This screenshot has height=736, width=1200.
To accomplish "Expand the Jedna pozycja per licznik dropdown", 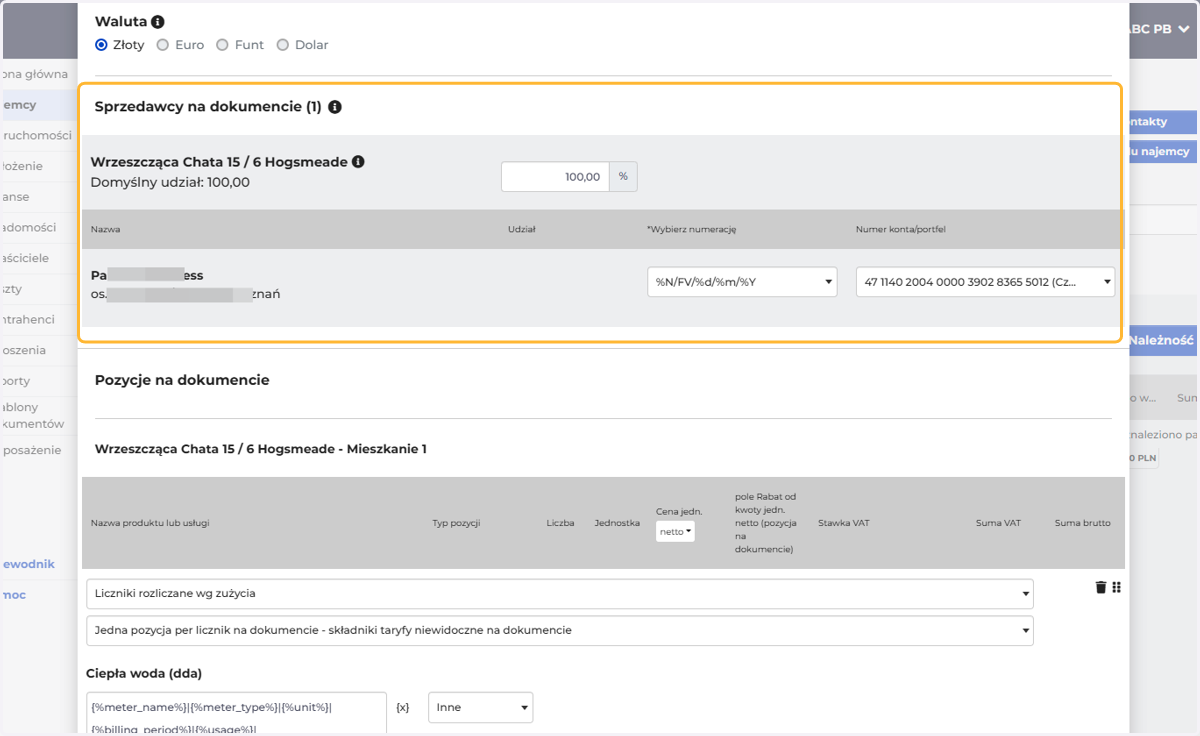I will pyautogui.click(x=560, y=630).
